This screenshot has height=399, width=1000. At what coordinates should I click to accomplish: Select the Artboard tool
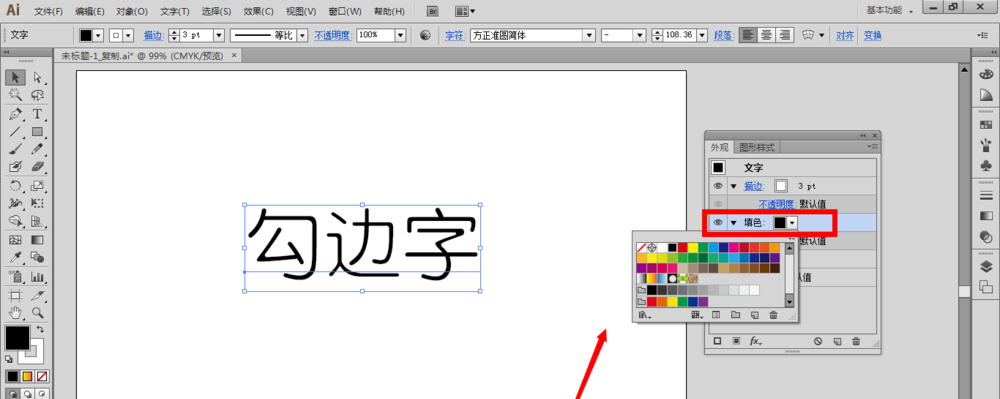click(15, 295)
